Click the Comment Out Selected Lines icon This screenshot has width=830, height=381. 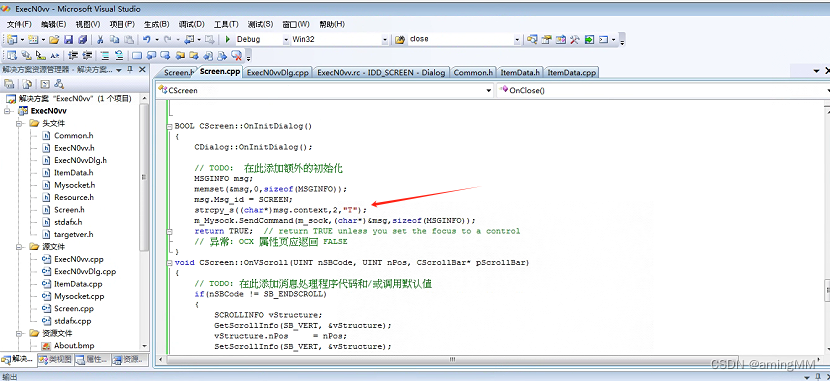(105, 55)
